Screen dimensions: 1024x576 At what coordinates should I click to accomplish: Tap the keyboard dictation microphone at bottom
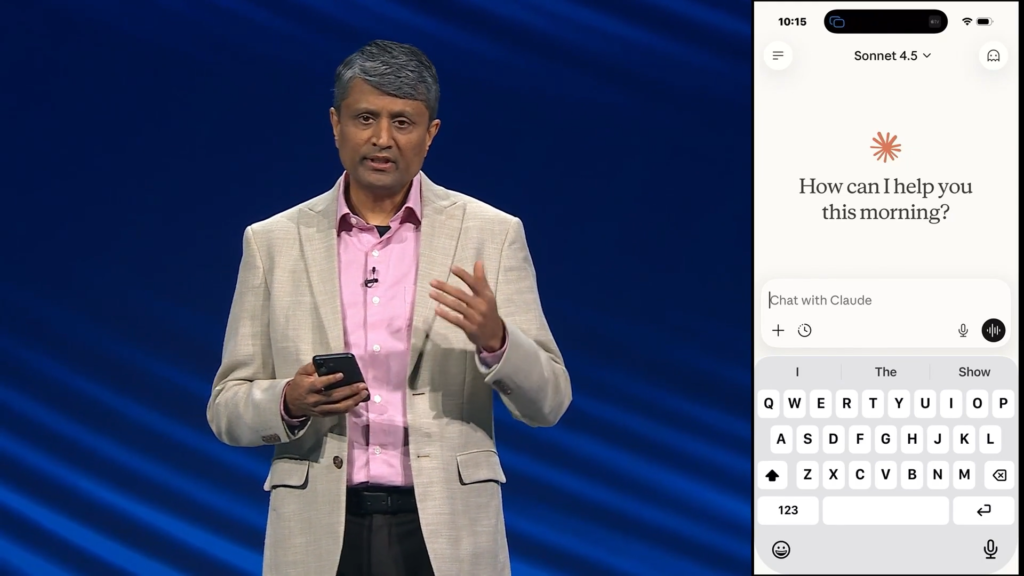click(x=990, y=549)
